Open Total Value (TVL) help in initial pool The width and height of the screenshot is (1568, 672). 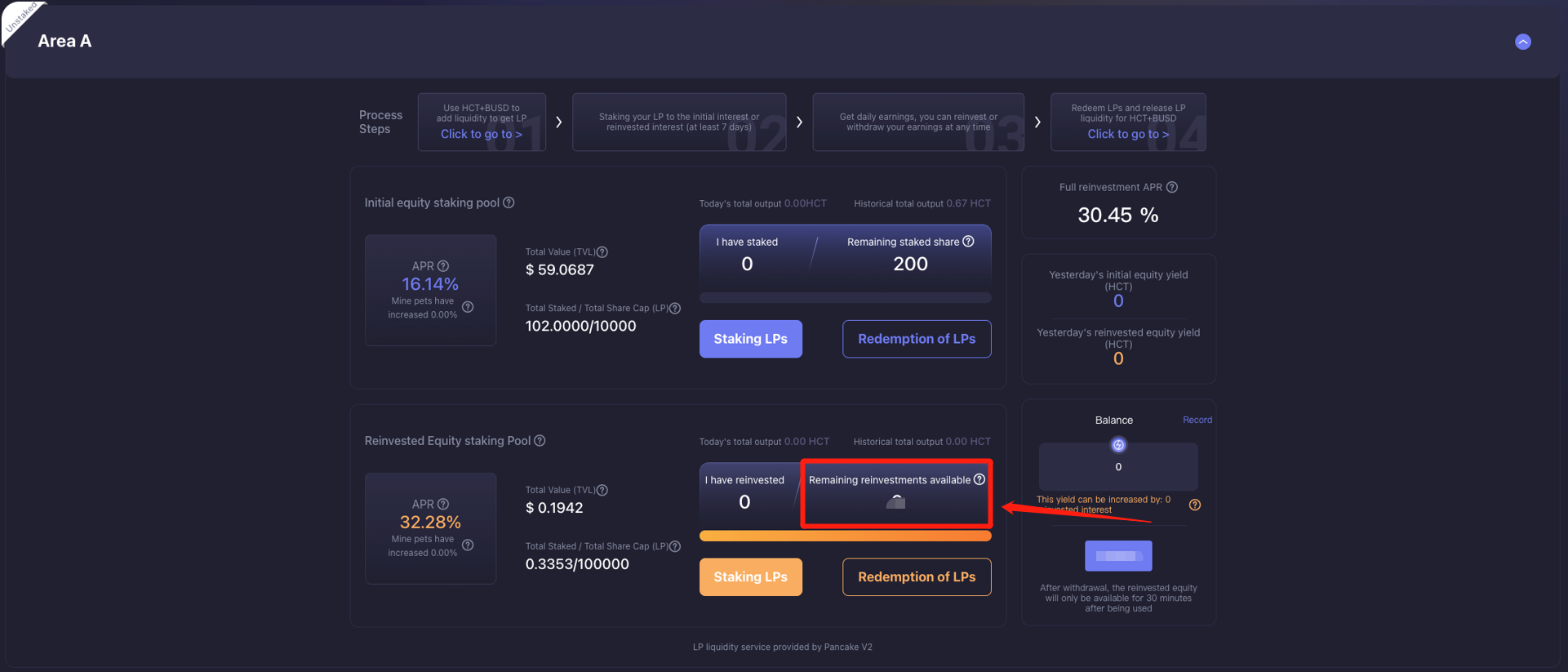point(602,252)
